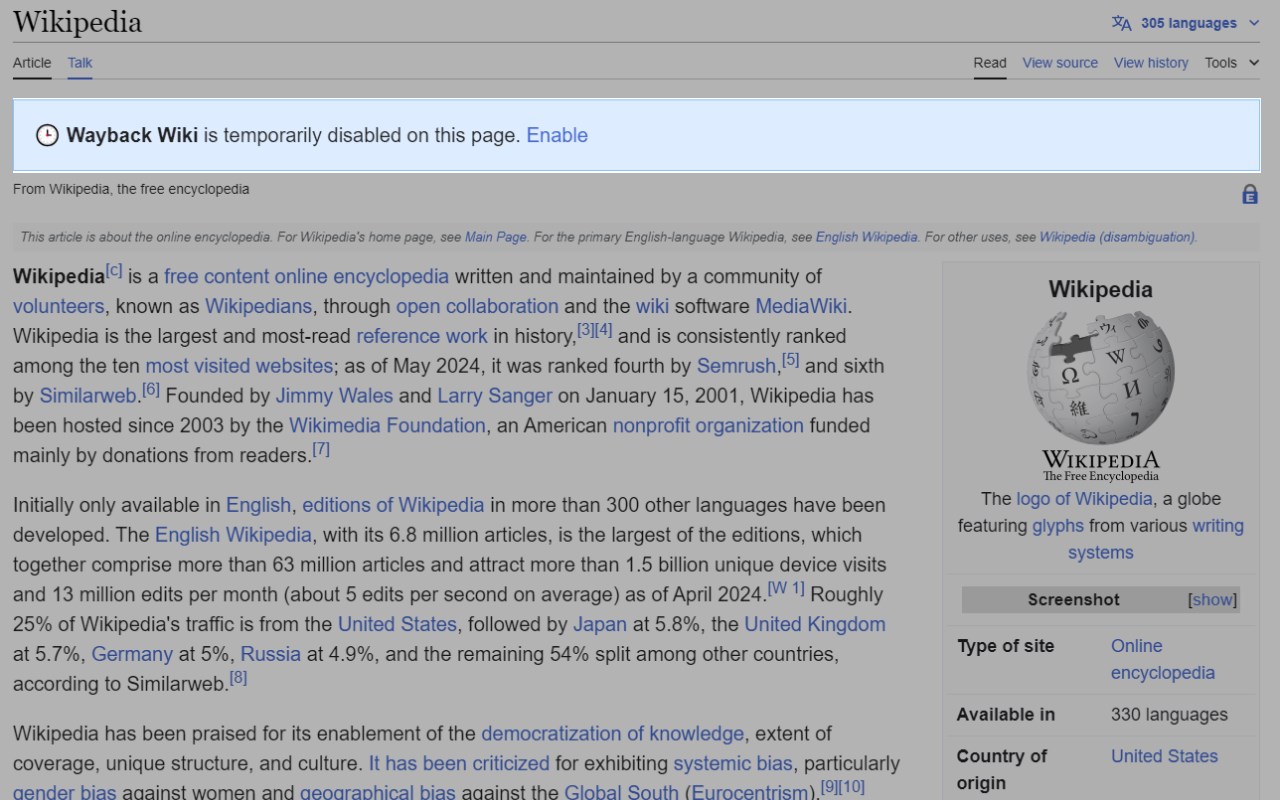Open the reference work link
1280x800 pixels.
click(422, 336)
